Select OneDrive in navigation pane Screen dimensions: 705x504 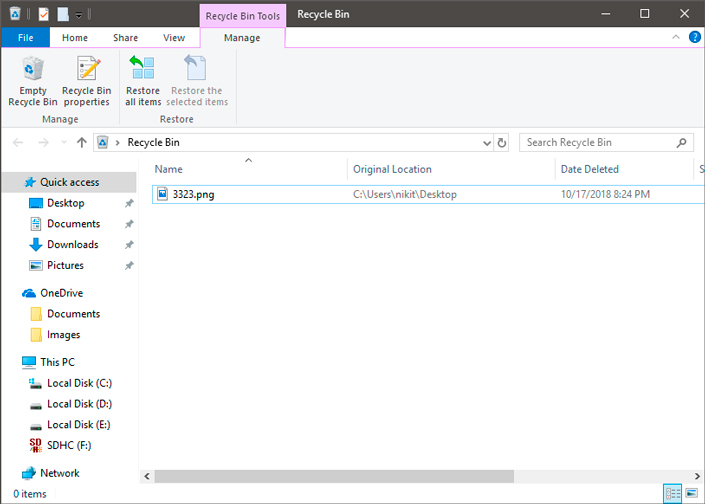(62, 293)
